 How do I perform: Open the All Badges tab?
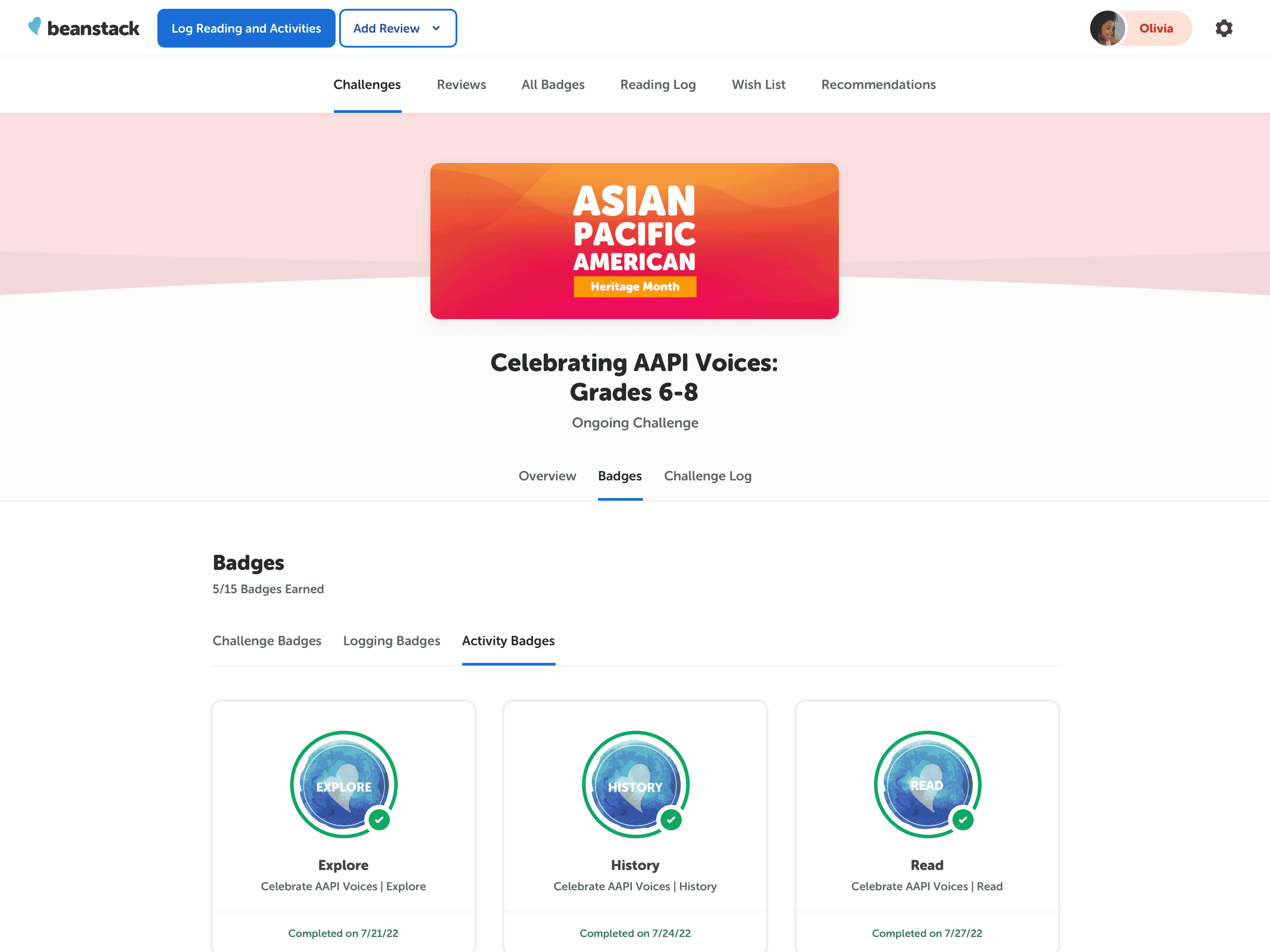pyautogui.click(x=553, y=84)
